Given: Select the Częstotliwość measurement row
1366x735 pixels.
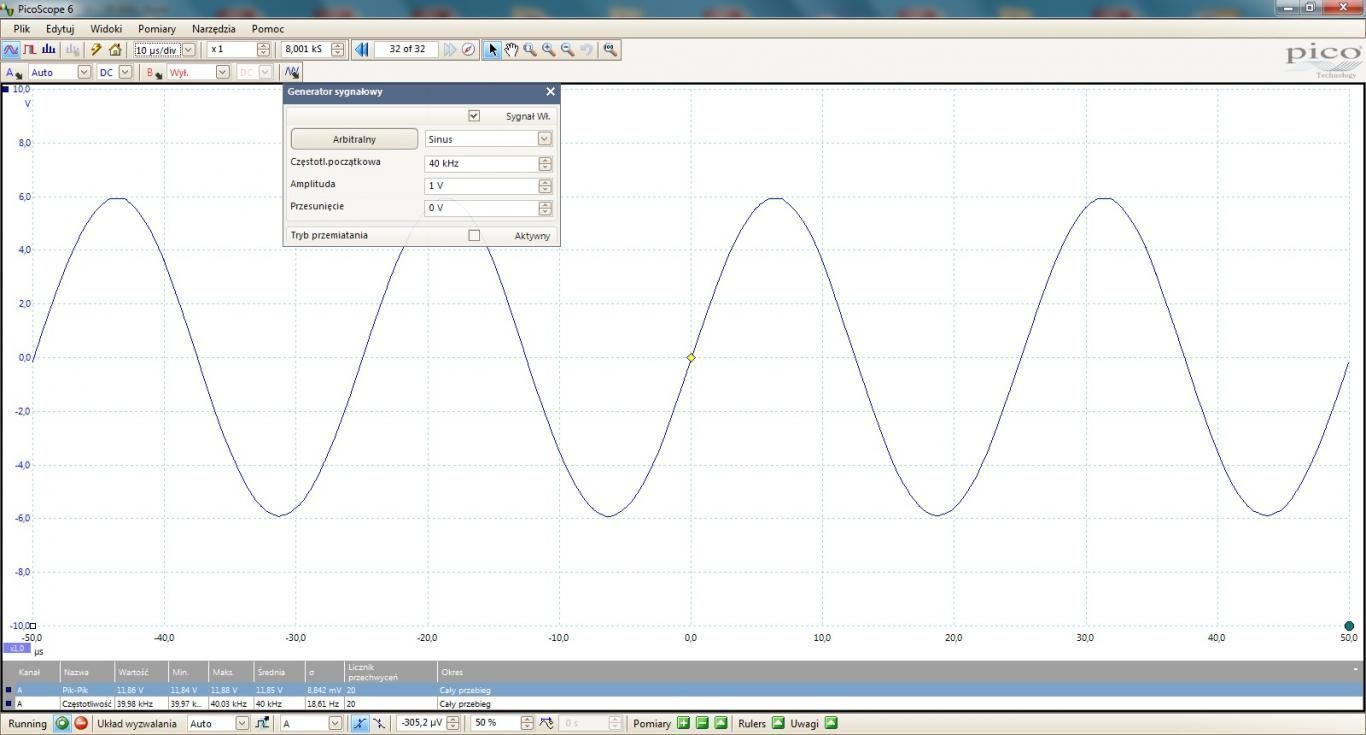Looking at the screenshot, I should point(683,704).
